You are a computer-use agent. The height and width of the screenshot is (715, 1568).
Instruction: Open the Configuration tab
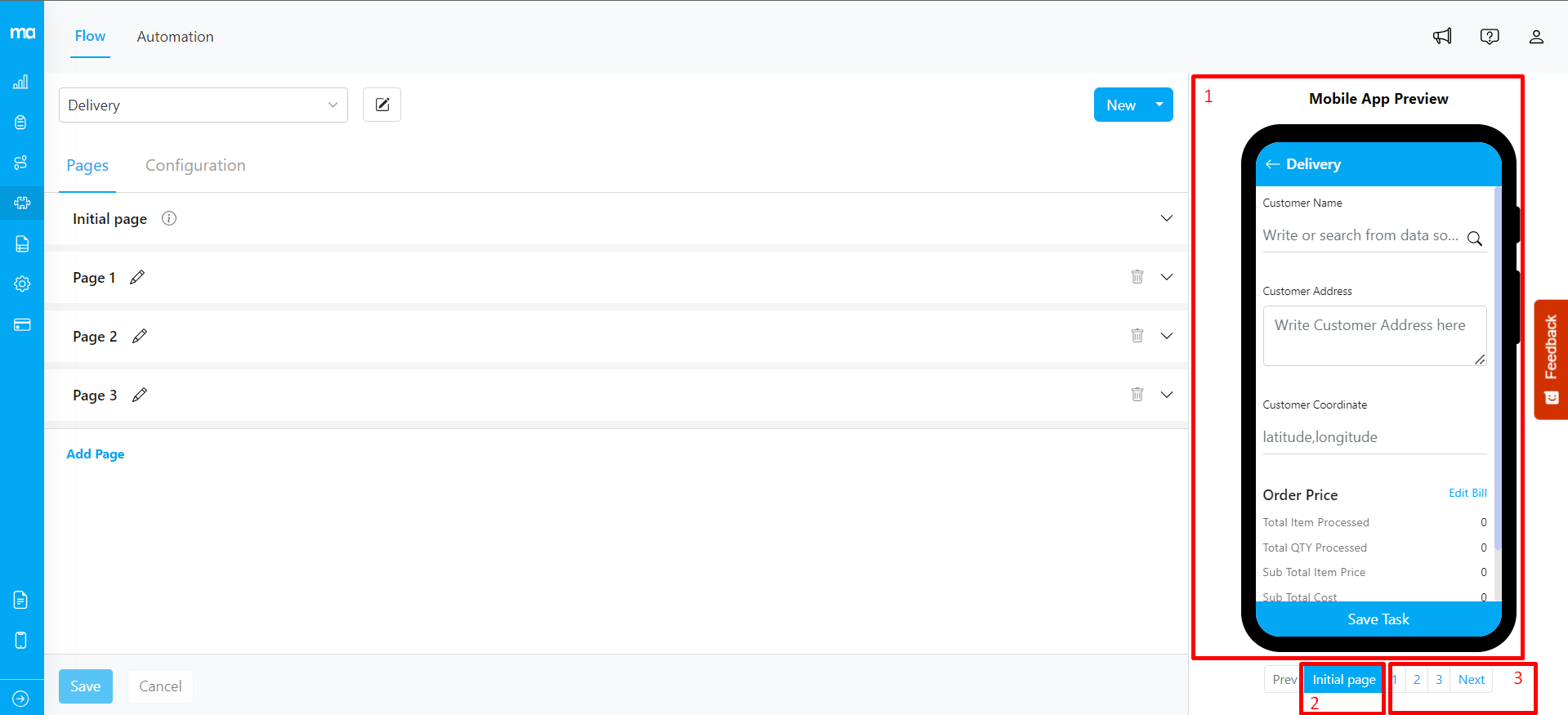(x=195, y=165)
